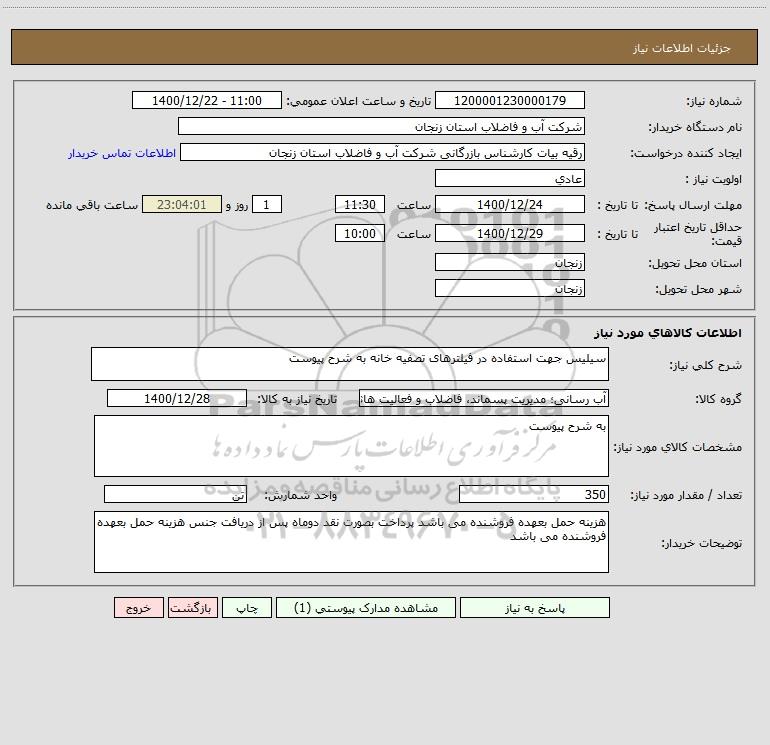Click label استان محل تحویل
The image size is (770, 745).
[x=695, y=263]
